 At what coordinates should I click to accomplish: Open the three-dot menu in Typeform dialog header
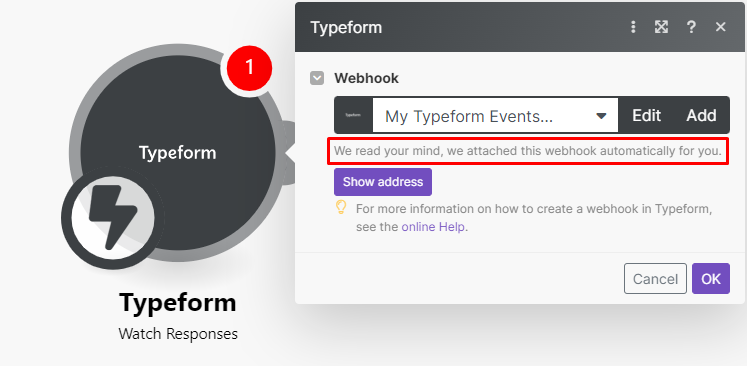(633, 27)
